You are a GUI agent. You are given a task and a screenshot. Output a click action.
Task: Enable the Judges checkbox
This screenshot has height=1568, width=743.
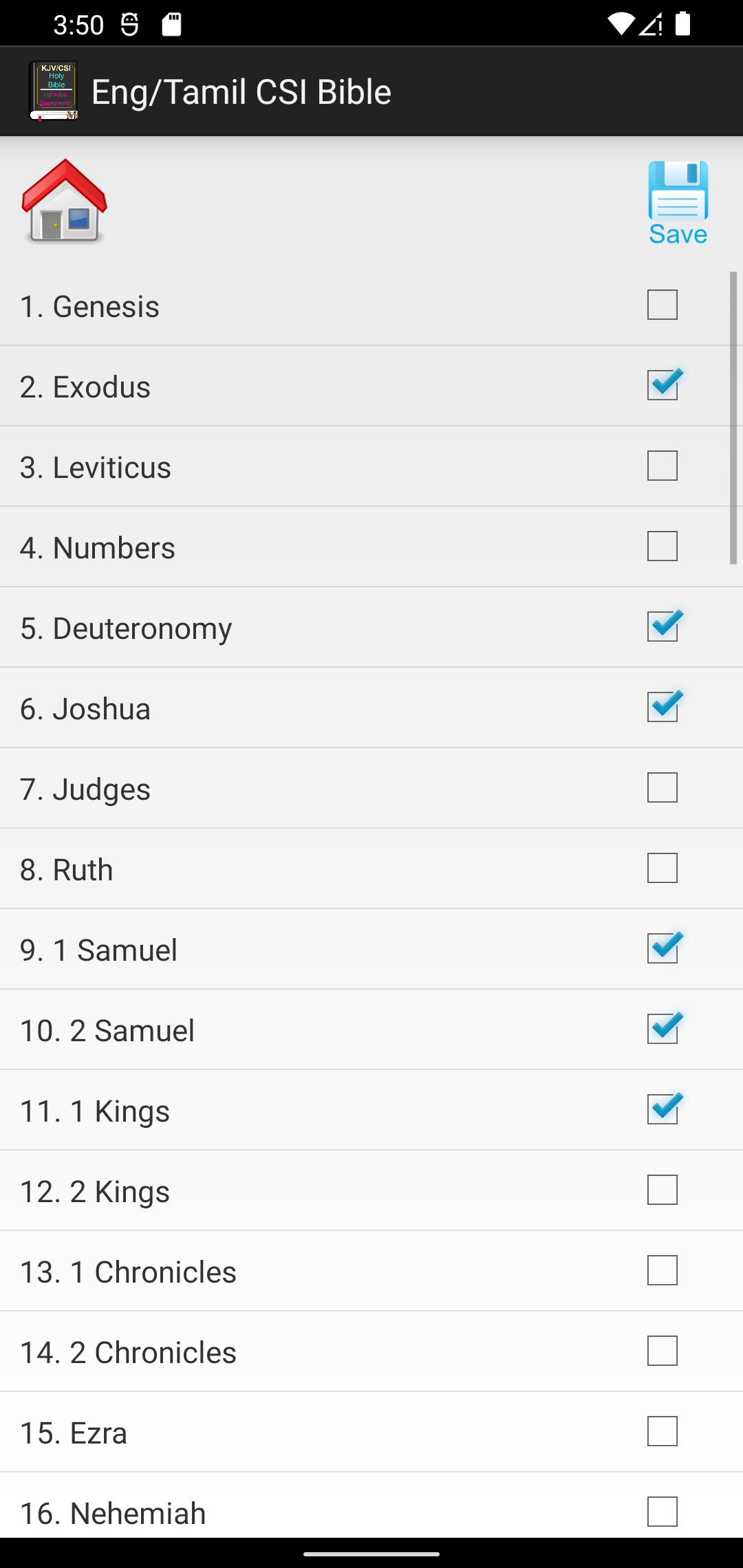pyautogui.click(x=663, y=788)
